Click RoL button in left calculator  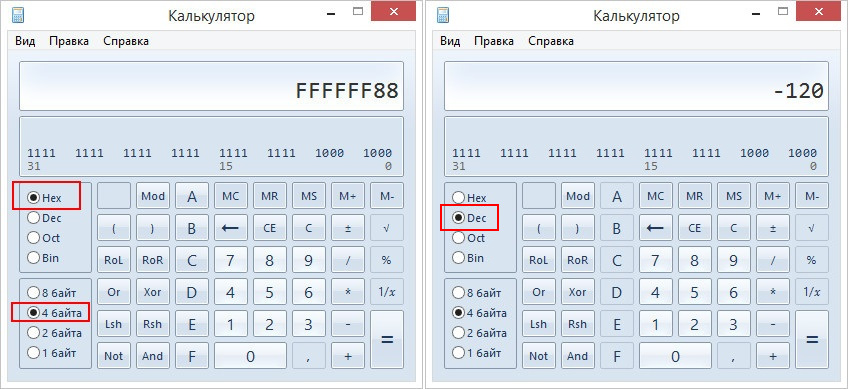114,260
